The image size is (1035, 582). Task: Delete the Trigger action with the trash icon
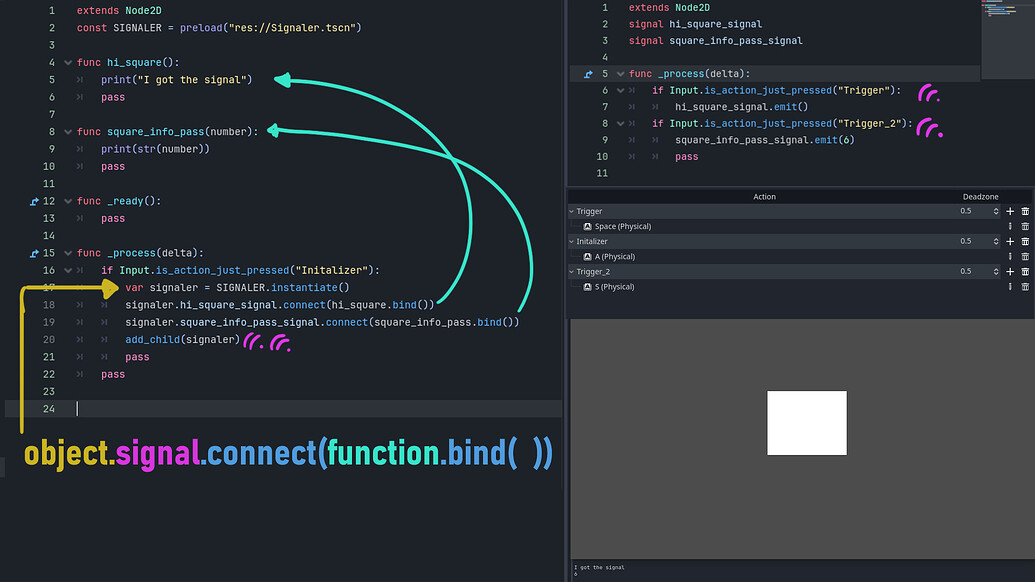(x=1025, y=211)
